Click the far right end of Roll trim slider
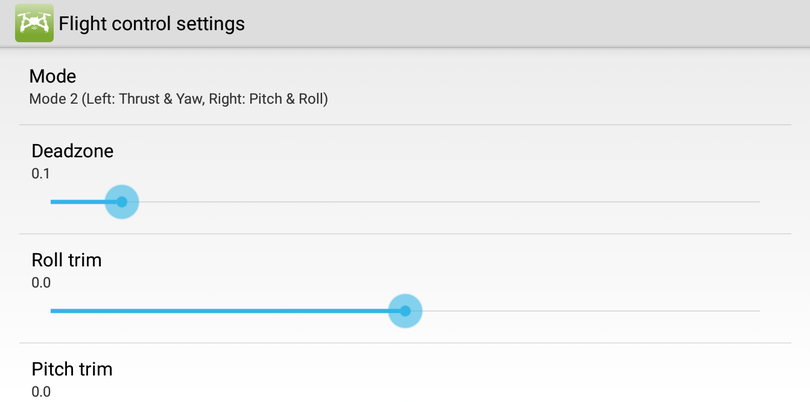The width and height of the screenshot is (810, 402). (758, 310)
